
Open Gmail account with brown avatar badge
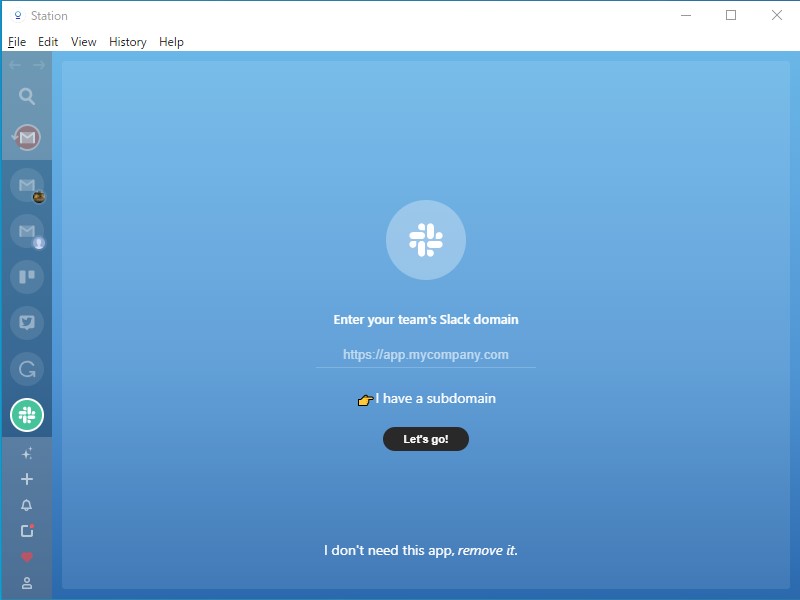27,185
